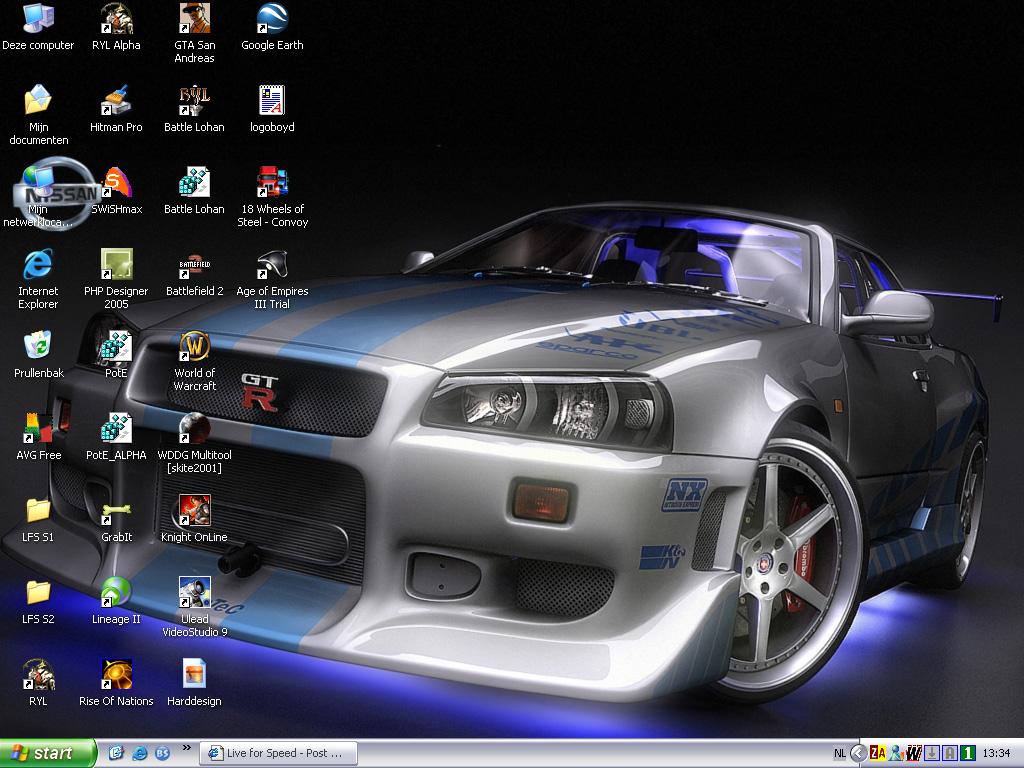Image resolution: width=1024 pixels, height=768 pixels.
Task: Launch the Rise Of Nations shortcut
Action: coord(116,683)
